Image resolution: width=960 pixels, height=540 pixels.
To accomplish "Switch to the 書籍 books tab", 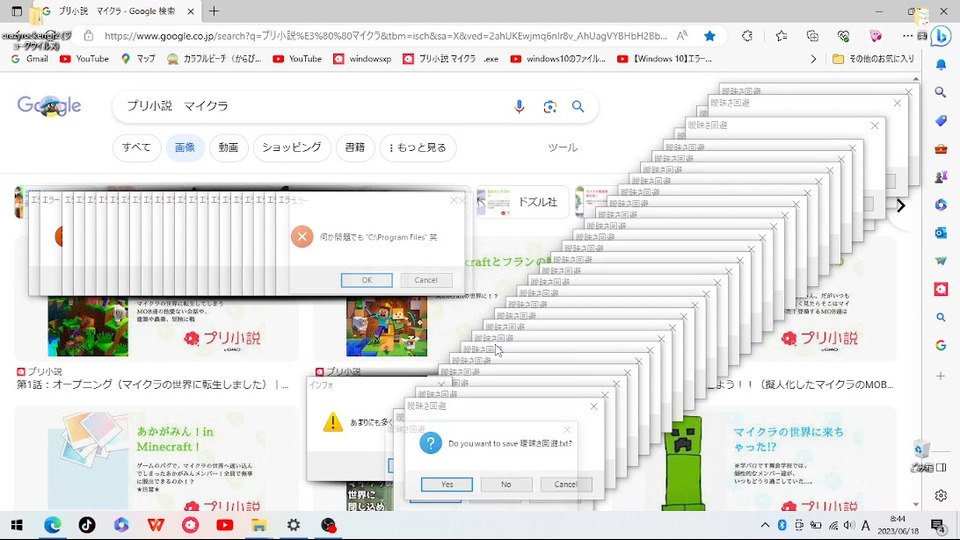I will point(355,148).
